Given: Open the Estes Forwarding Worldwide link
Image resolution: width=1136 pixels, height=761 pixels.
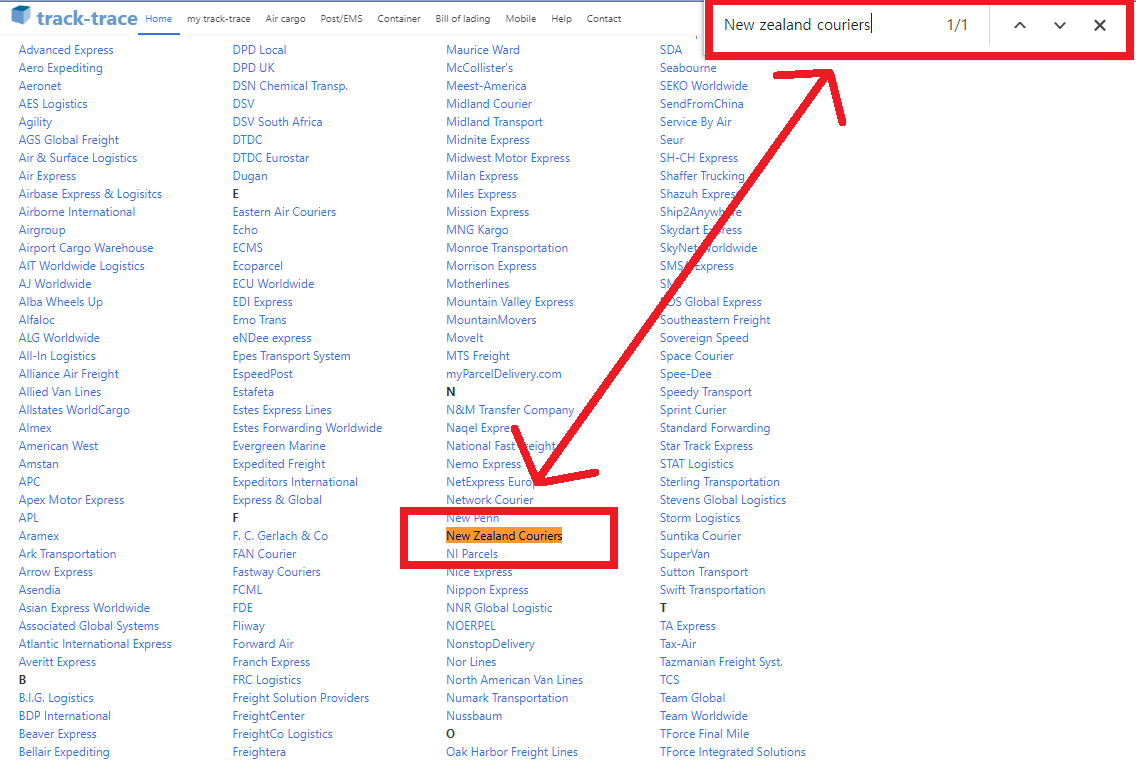Looking at the screenshot, I should click(307, 428).
